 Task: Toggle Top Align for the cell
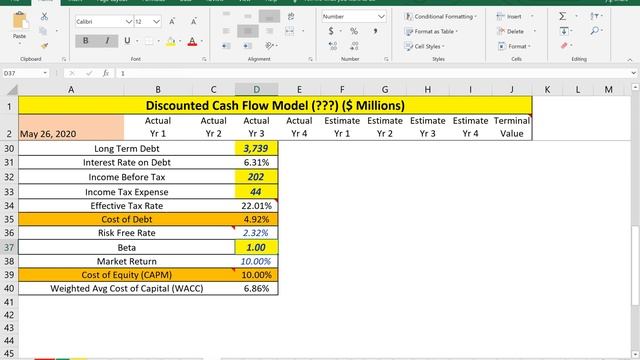[x=227, y=15]
